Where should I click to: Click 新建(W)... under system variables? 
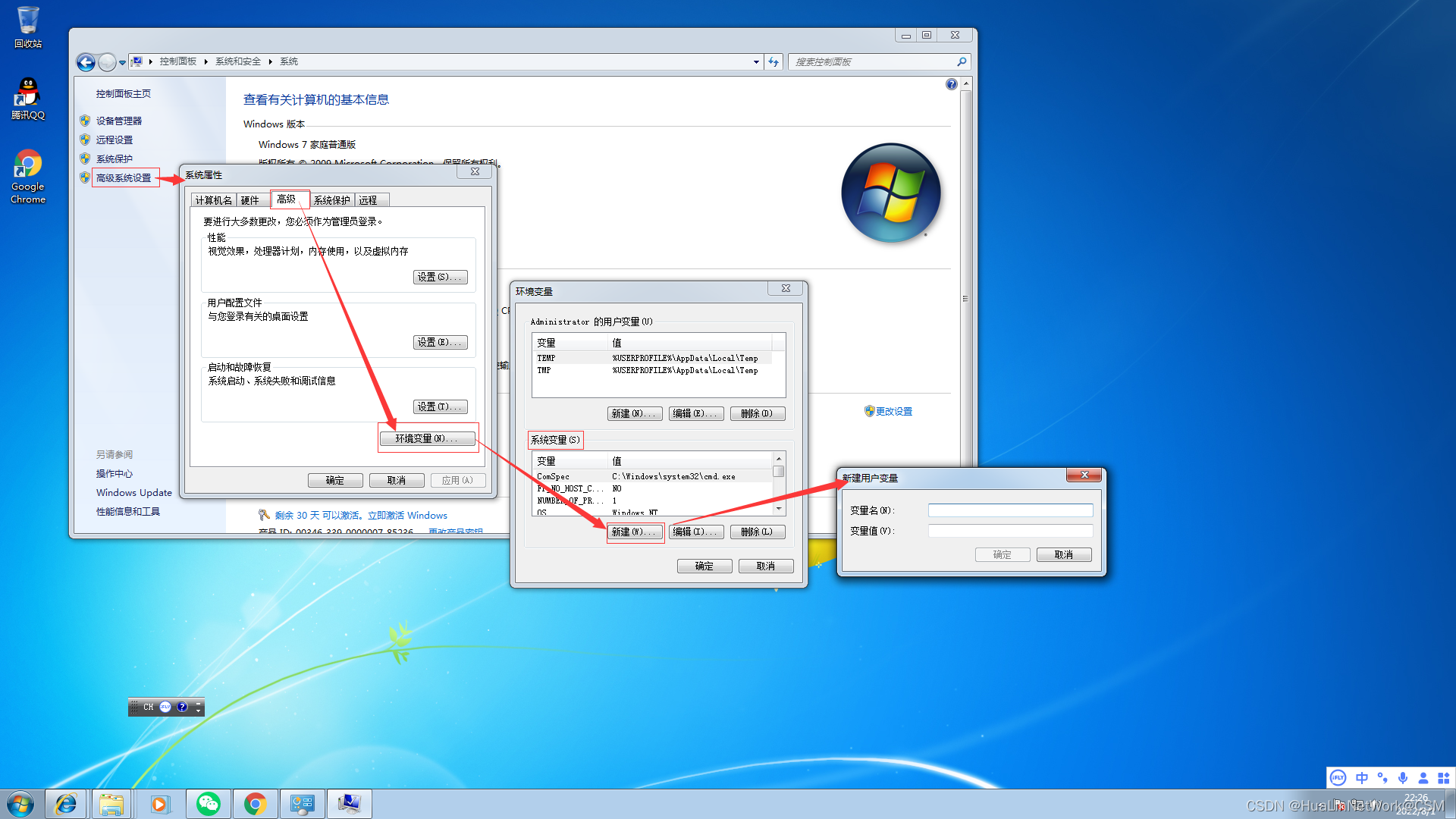pos(634,532)
